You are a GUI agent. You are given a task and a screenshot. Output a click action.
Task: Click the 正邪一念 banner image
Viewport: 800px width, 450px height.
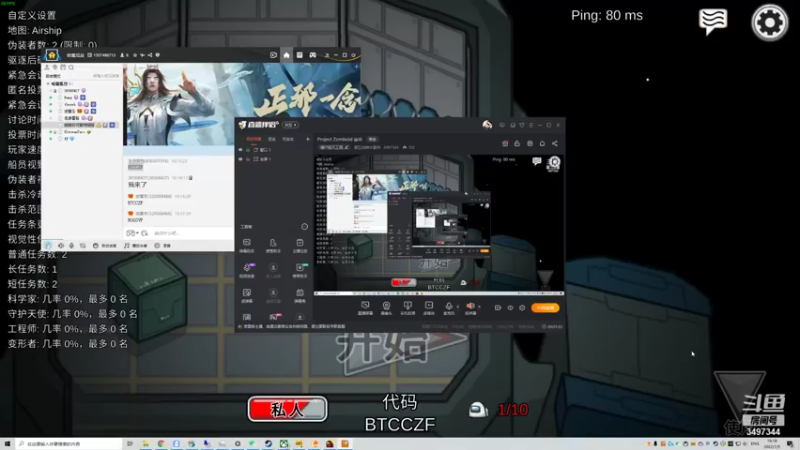pyautogui.click(x=242, y=105)
